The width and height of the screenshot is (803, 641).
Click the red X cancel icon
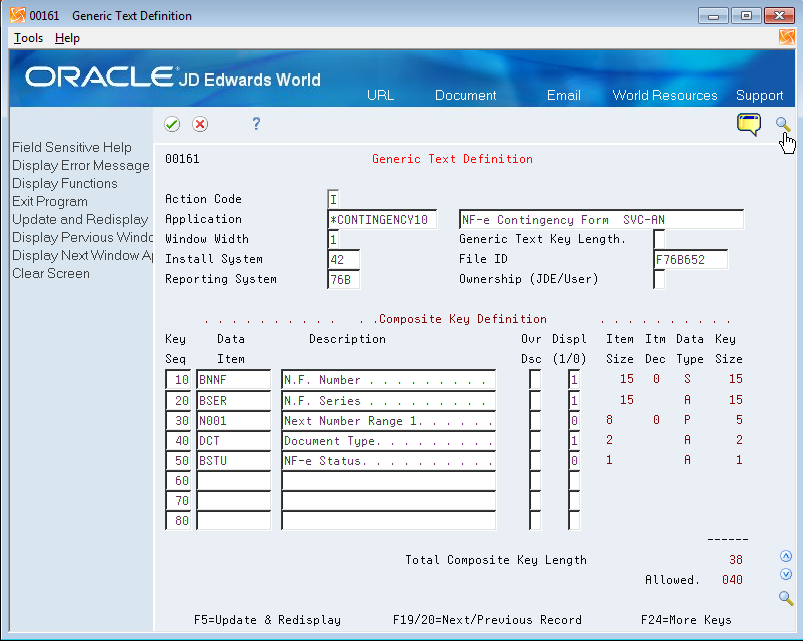tap(200, 124)
